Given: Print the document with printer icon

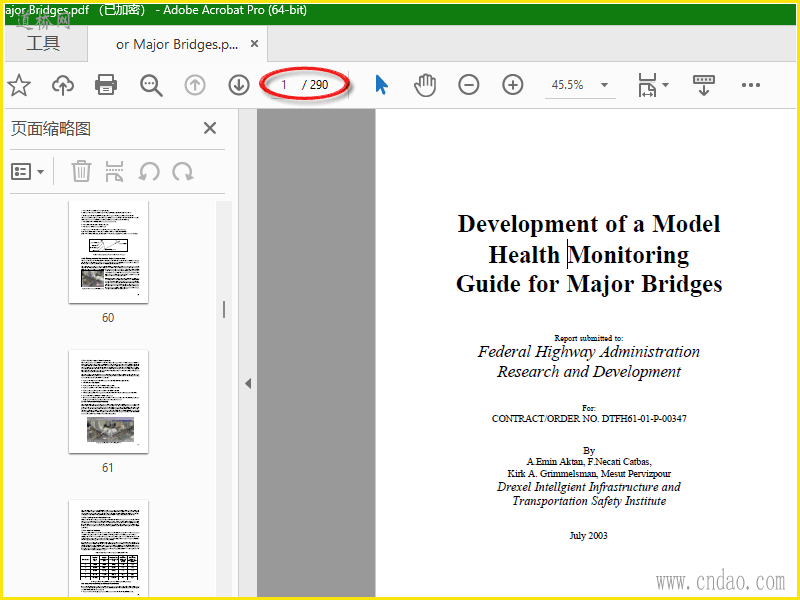Looking at the screenshot, I should click(106, 85).
